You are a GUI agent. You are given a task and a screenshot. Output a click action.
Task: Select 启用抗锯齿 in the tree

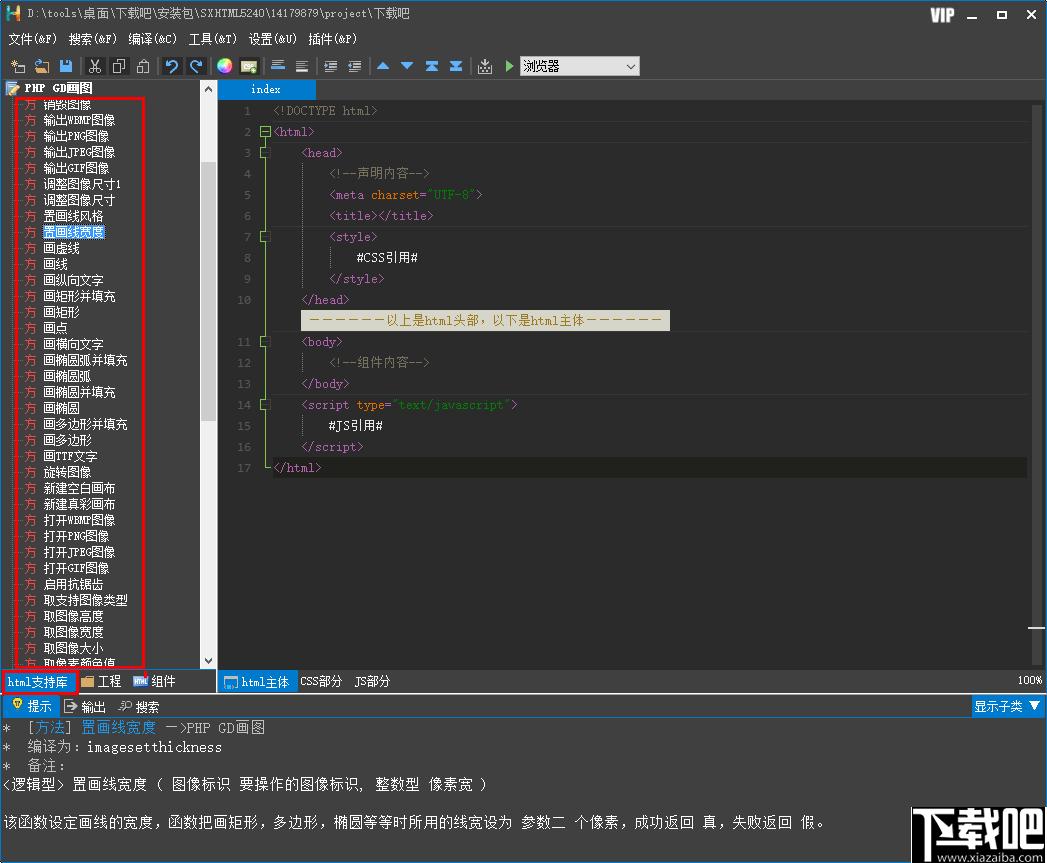[x=73, y=585]
